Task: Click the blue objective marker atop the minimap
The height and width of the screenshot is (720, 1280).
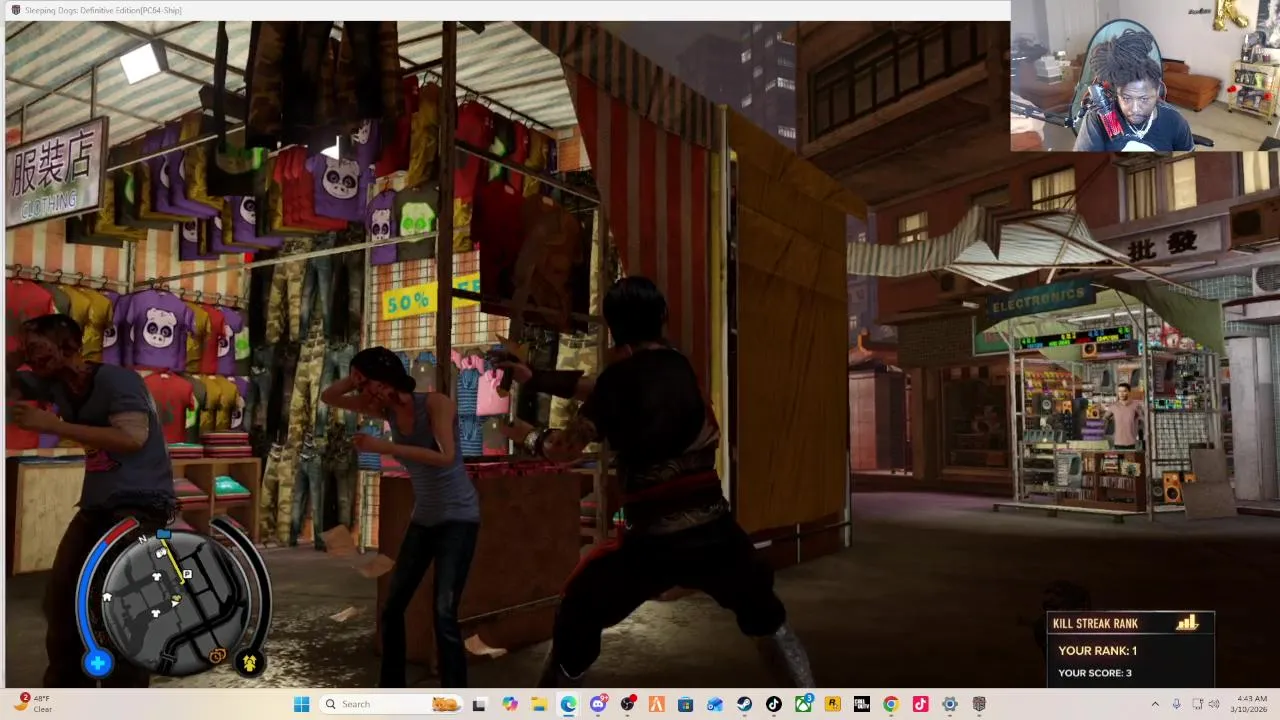Action: coord(163,535)
